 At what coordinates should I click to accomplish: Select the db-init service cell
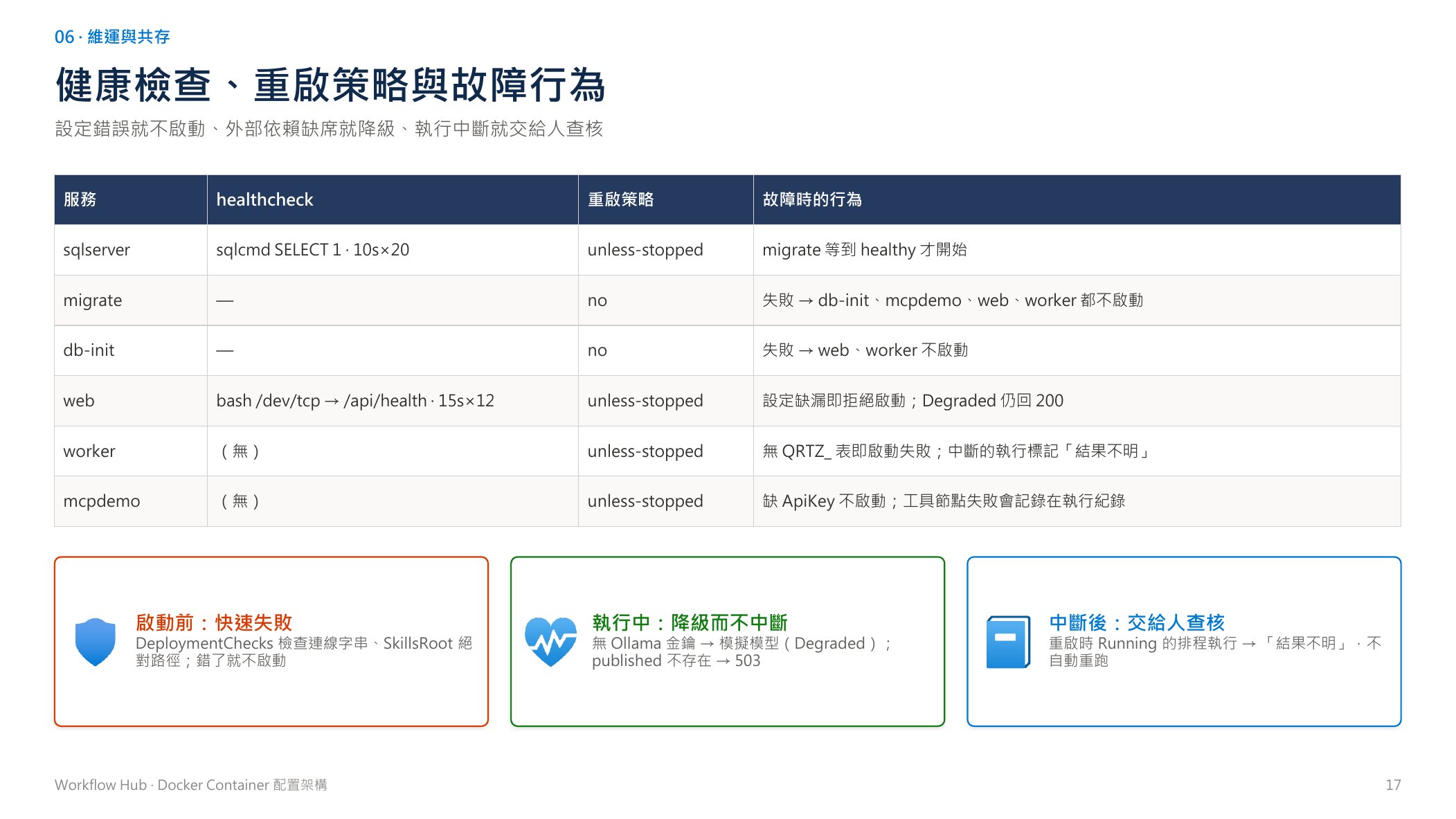coord(131,350)
